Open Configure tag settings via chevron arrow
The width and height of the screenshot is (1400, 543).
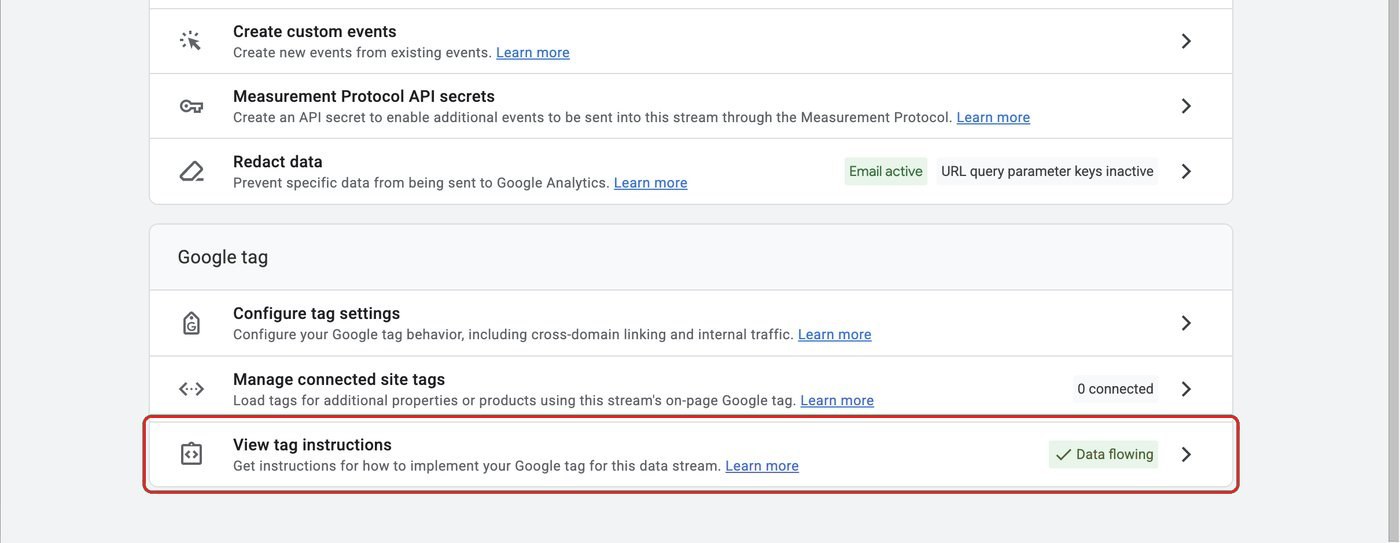[1186, 323]
